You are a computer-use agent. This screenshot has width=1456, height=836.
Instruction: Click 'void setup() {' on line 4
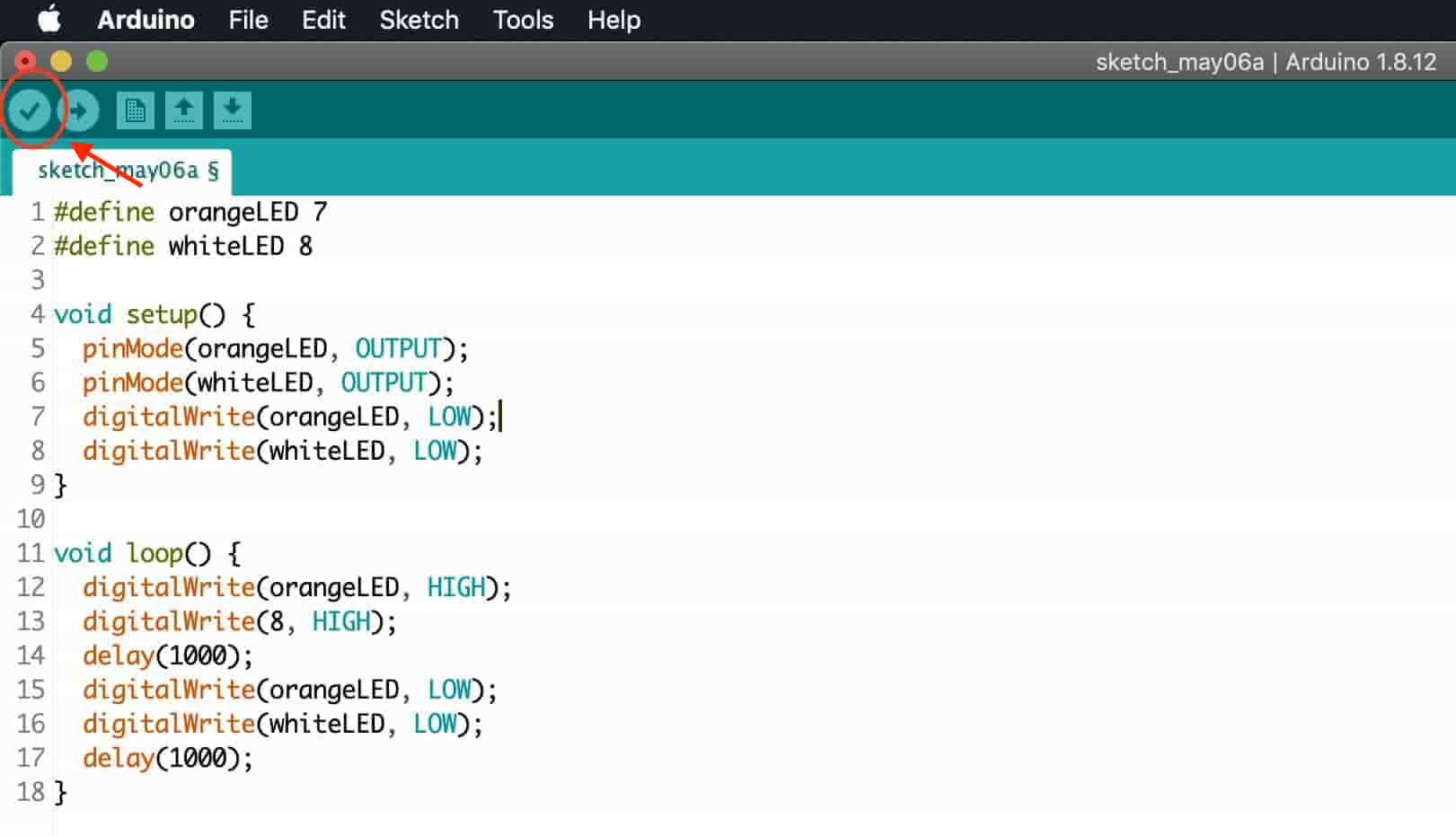point(154,314)
